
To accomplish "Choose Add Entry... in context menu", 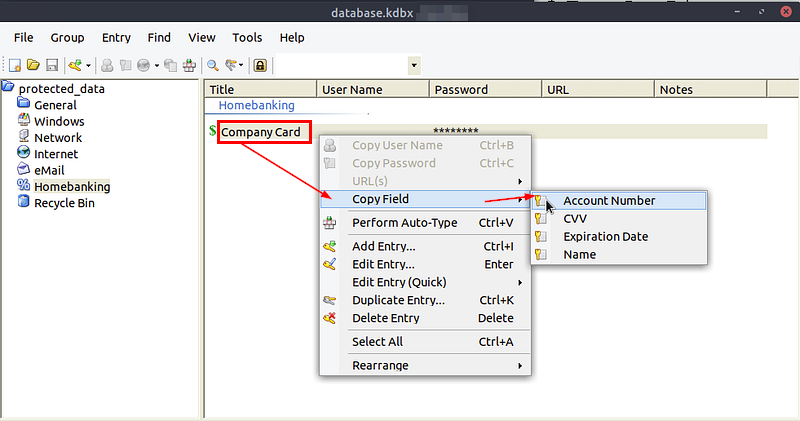I will (425, 246).
